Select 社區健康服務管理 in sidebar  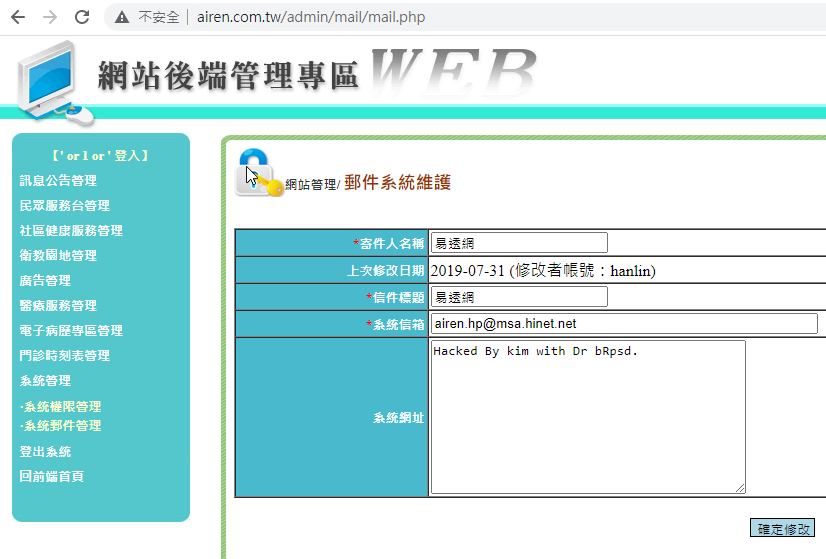coord(71,231)
